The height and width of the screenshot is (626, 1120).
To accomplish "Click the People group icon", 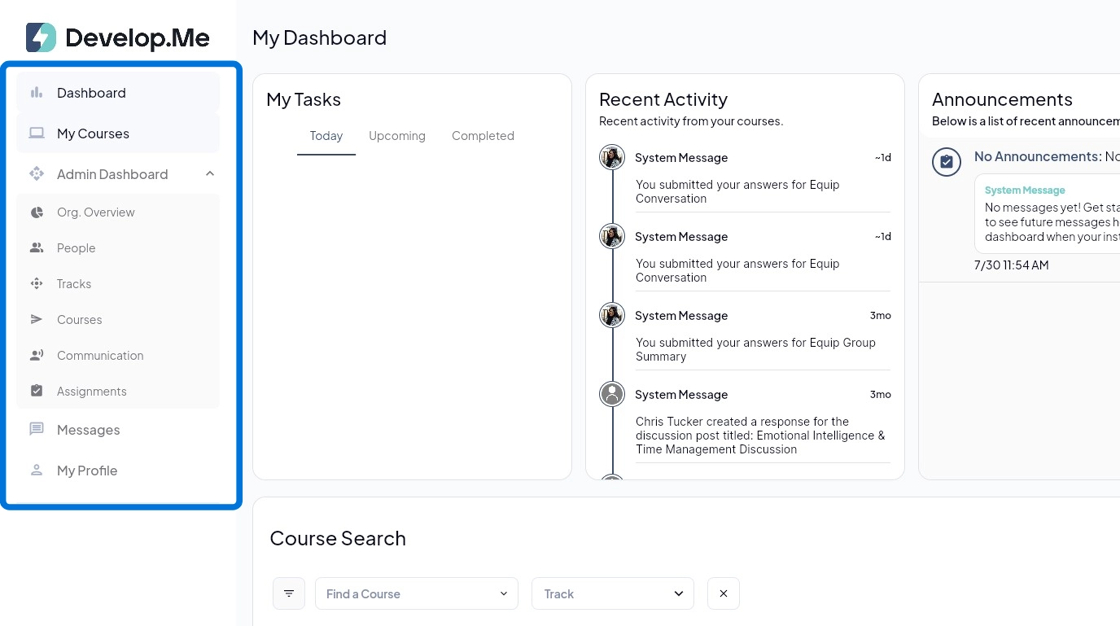I will (37, 248).
